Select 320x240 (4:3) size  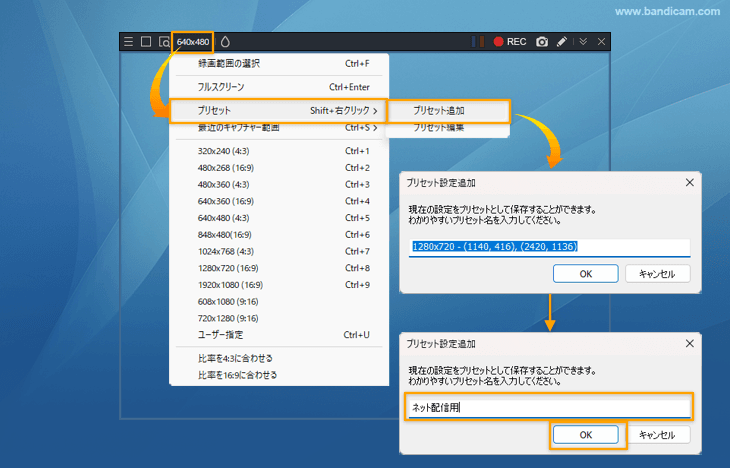pos(279,151)
